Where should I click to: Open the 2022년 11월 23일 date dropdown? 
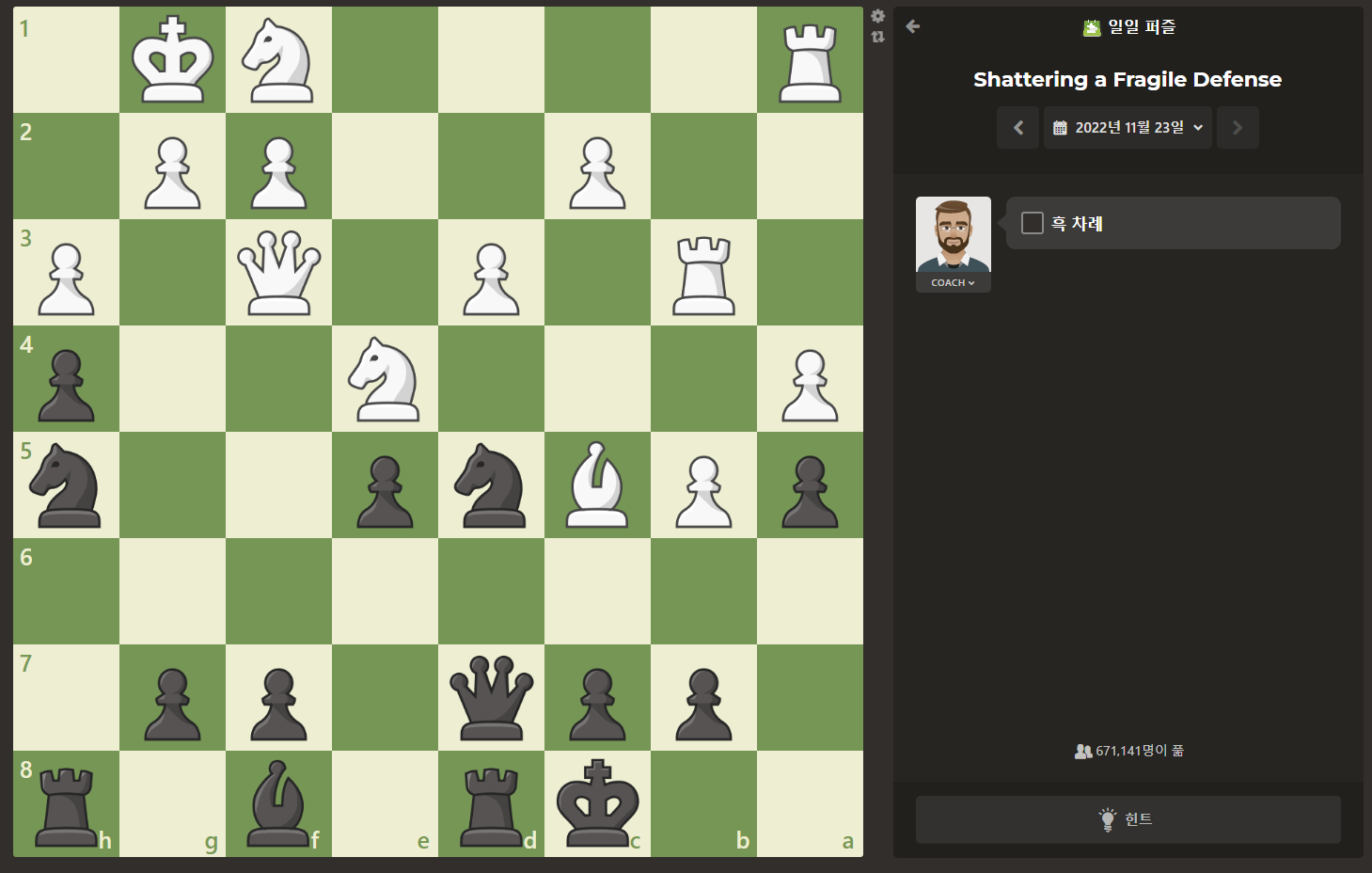(1128, 127)
